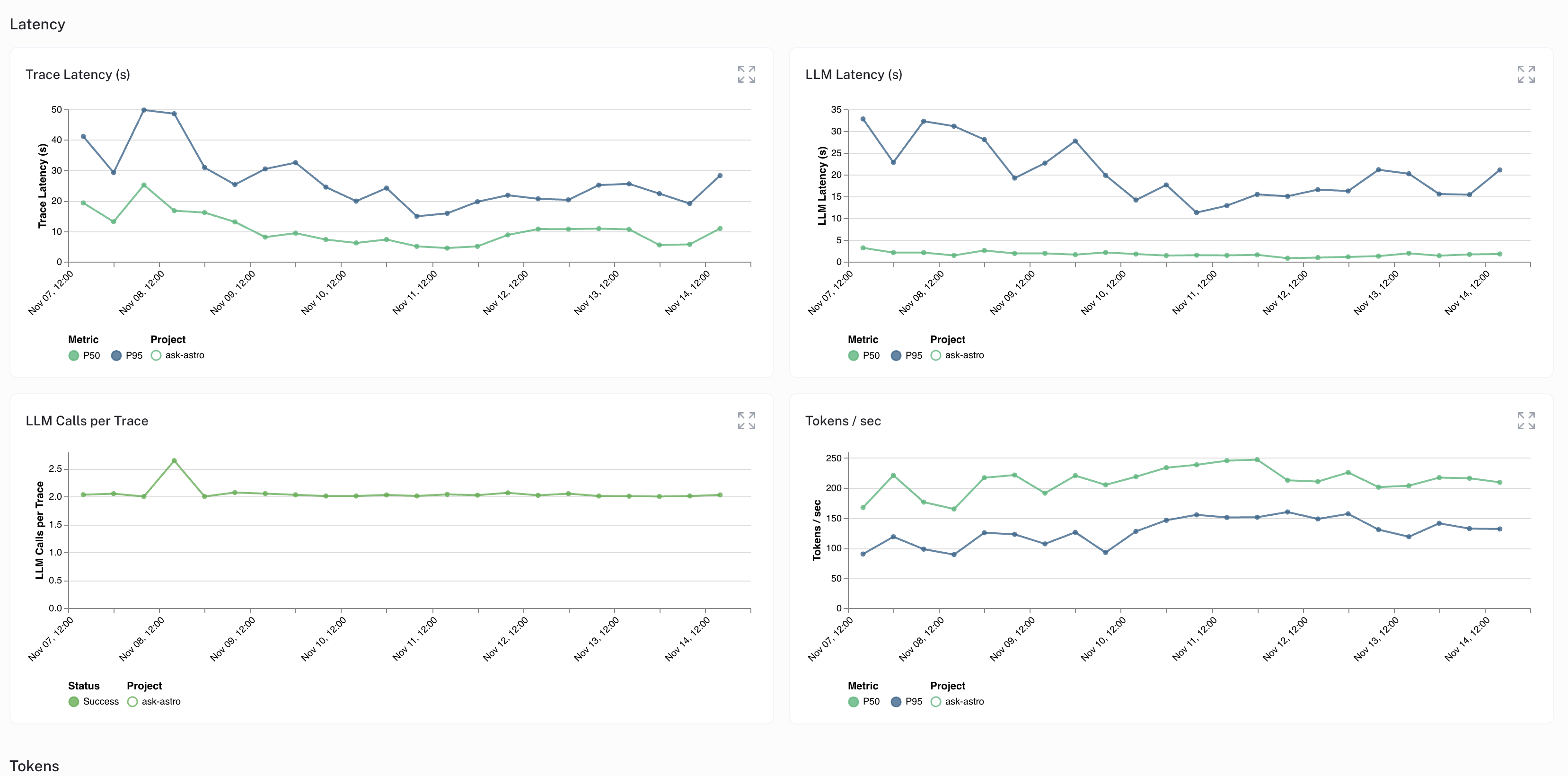1568x776 pixels.
Task: Toggle P50 legend in Trace Latency chart
Action: 84,355
